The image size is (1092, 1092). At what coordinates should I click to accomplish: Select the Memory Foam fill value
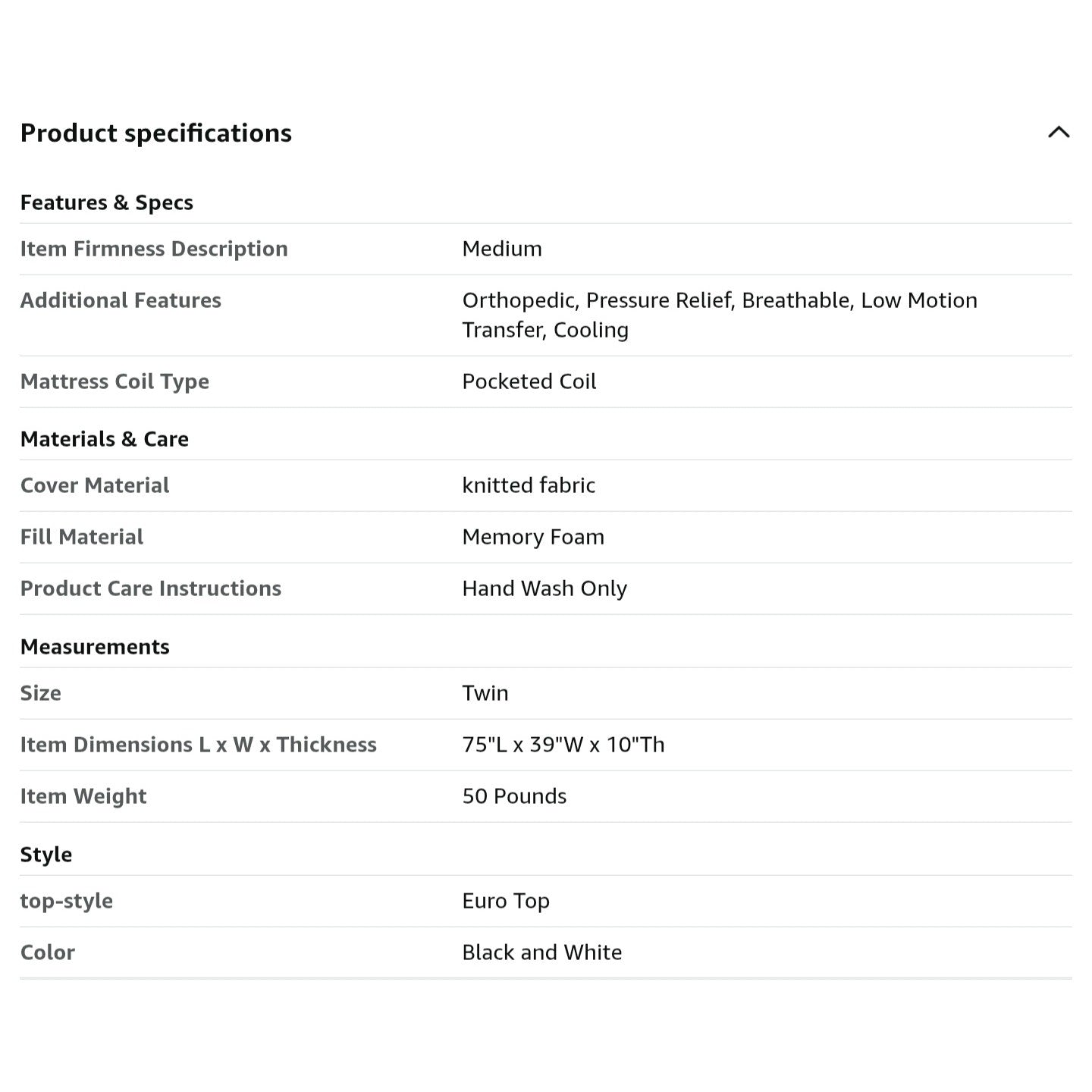(x=533, y=537)
